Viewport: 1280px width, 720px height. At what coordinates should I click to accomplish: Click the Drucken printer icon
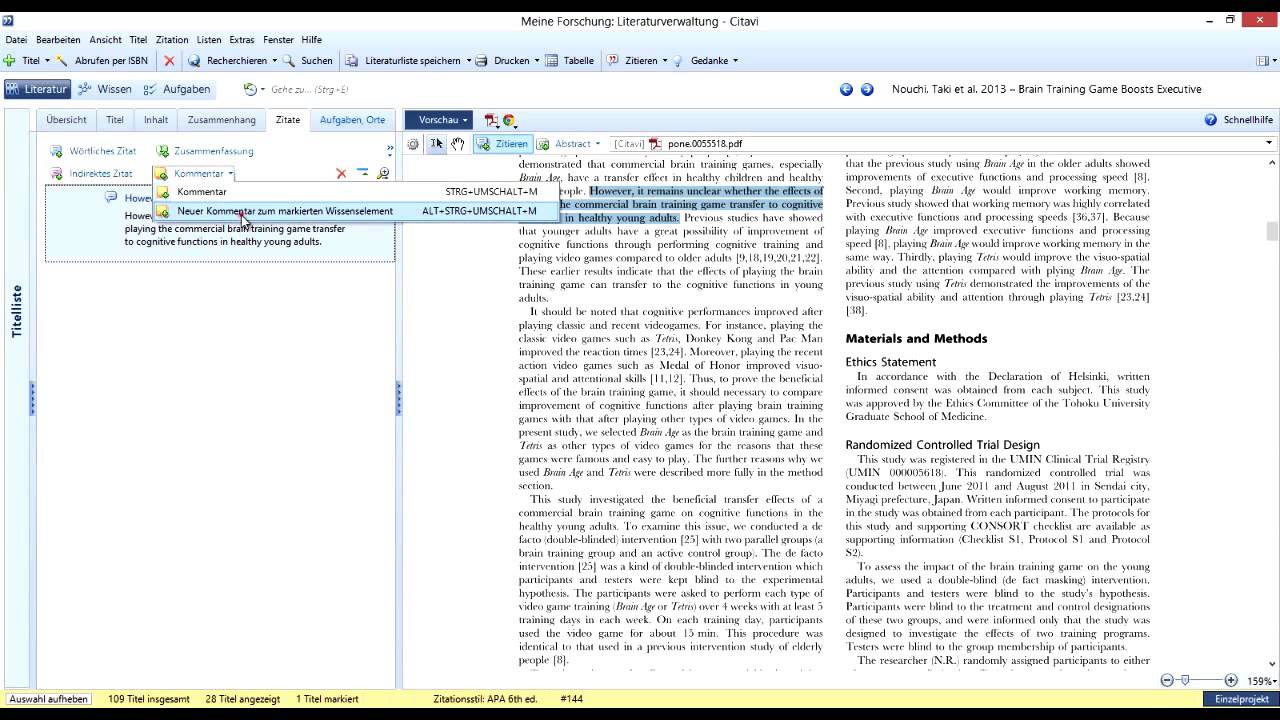pos(481,61)
